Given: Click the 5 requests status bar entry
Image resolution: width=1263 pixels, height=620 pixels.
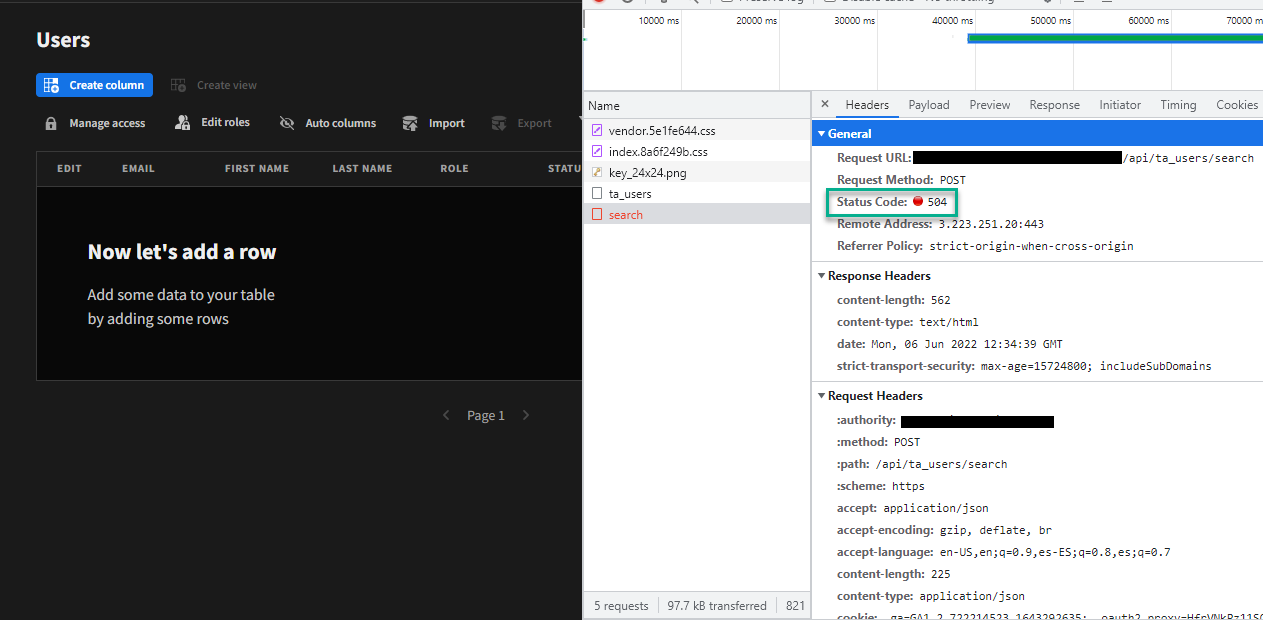Looking at the screenshot, I should point(621,605).
